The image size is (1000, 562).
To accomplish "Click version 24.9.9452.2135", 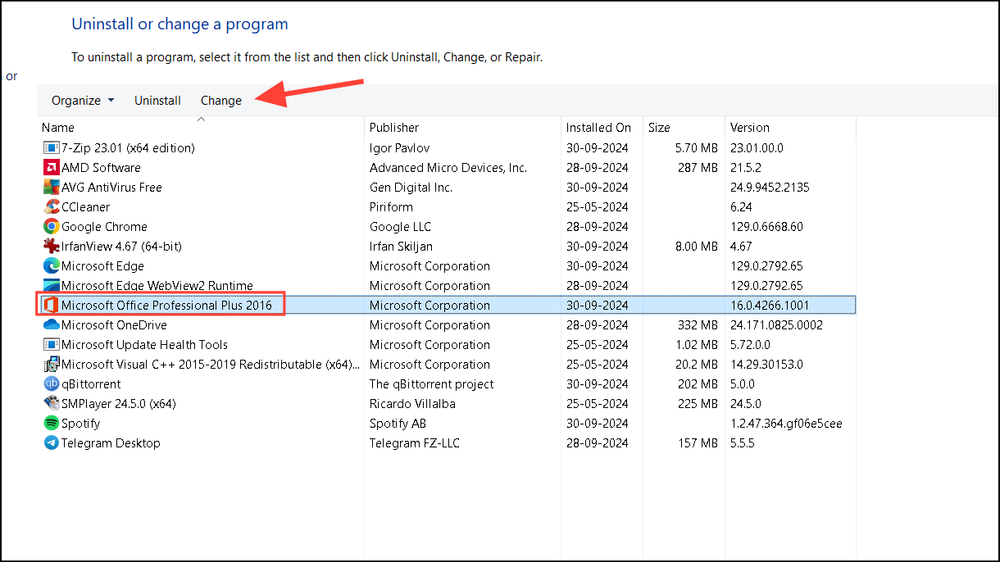I will (770, 188).
